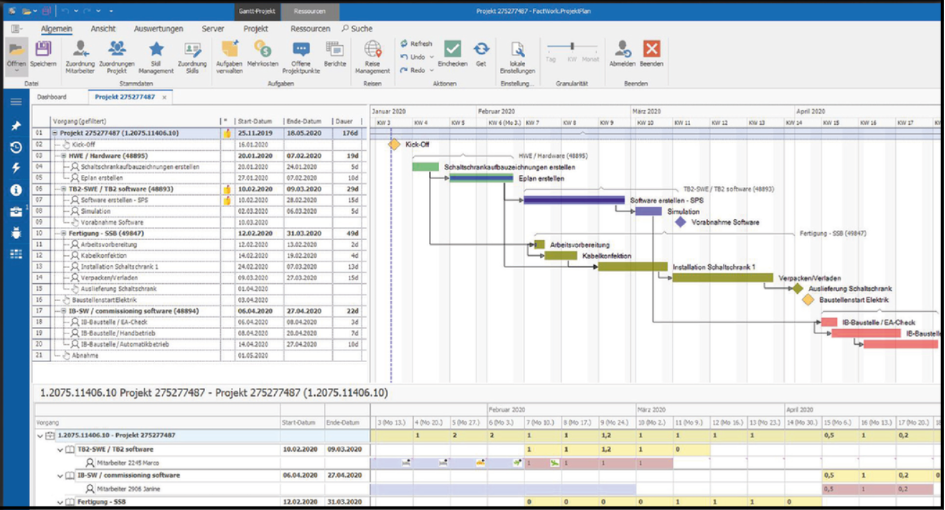Click the quick-access open folder in title bar
Screen dimensions: 945x510
27,10
